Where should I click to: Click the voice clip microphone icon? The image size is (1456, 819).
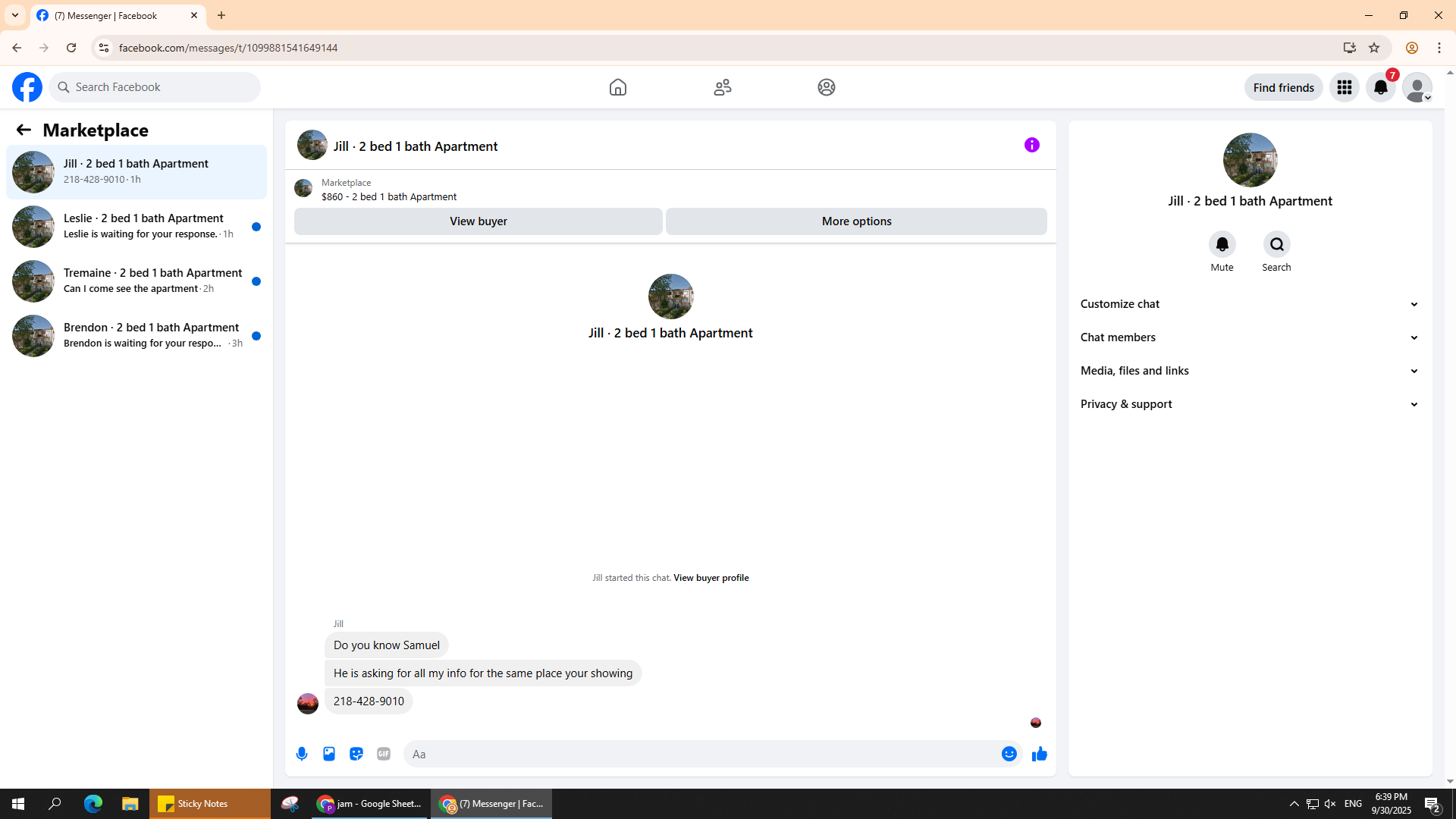[302, 754]
